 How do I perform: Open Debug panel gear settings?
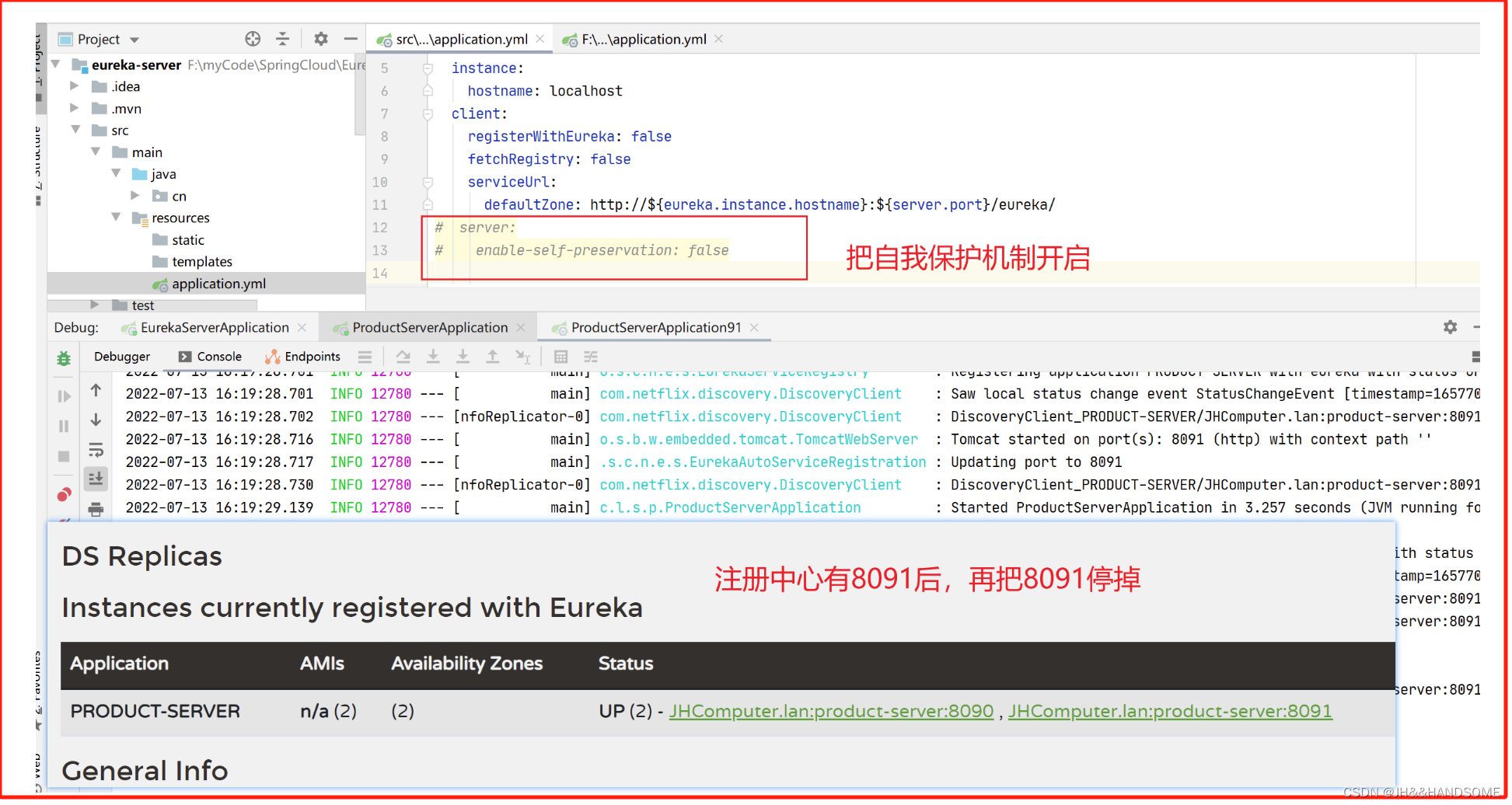pyautogui.click(x=1450, y=327)
